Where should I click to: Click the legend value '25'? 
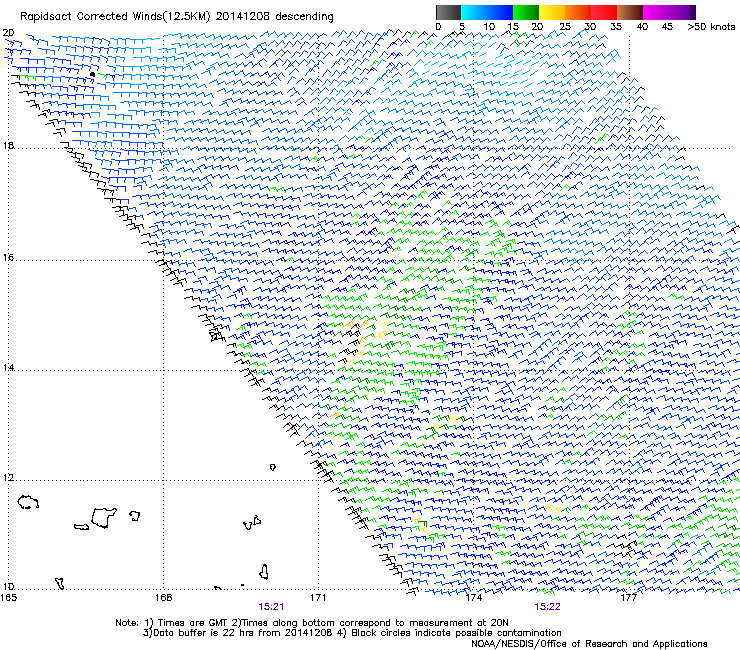565,26
